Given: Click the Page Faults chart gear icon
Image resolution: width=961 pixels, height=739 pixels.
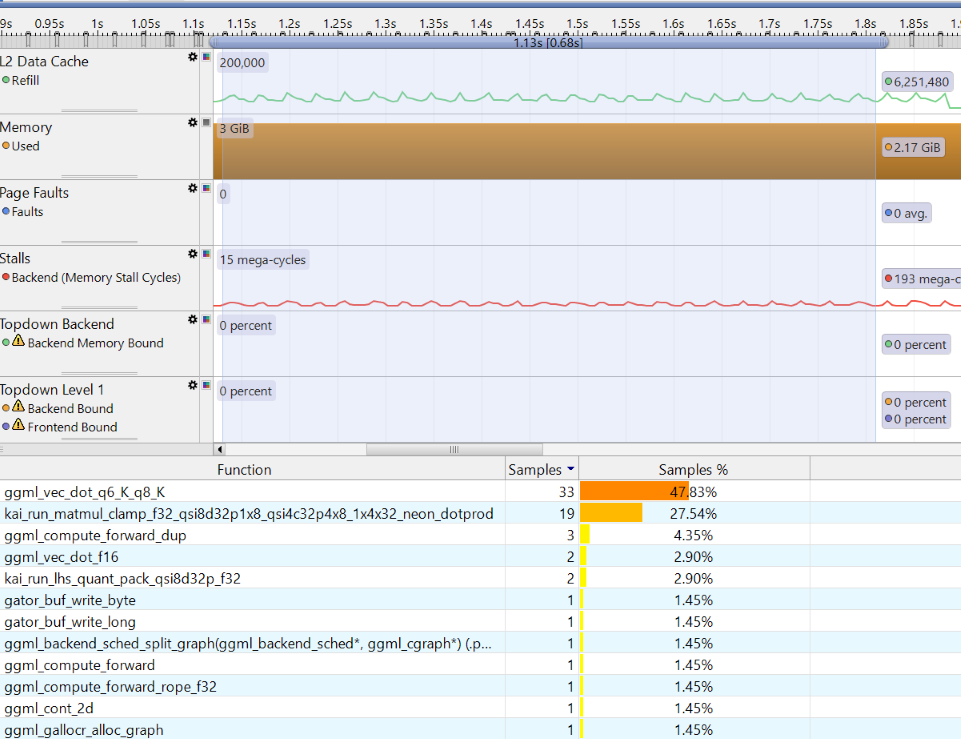Looking at the screenshot, I should point(193,188).
